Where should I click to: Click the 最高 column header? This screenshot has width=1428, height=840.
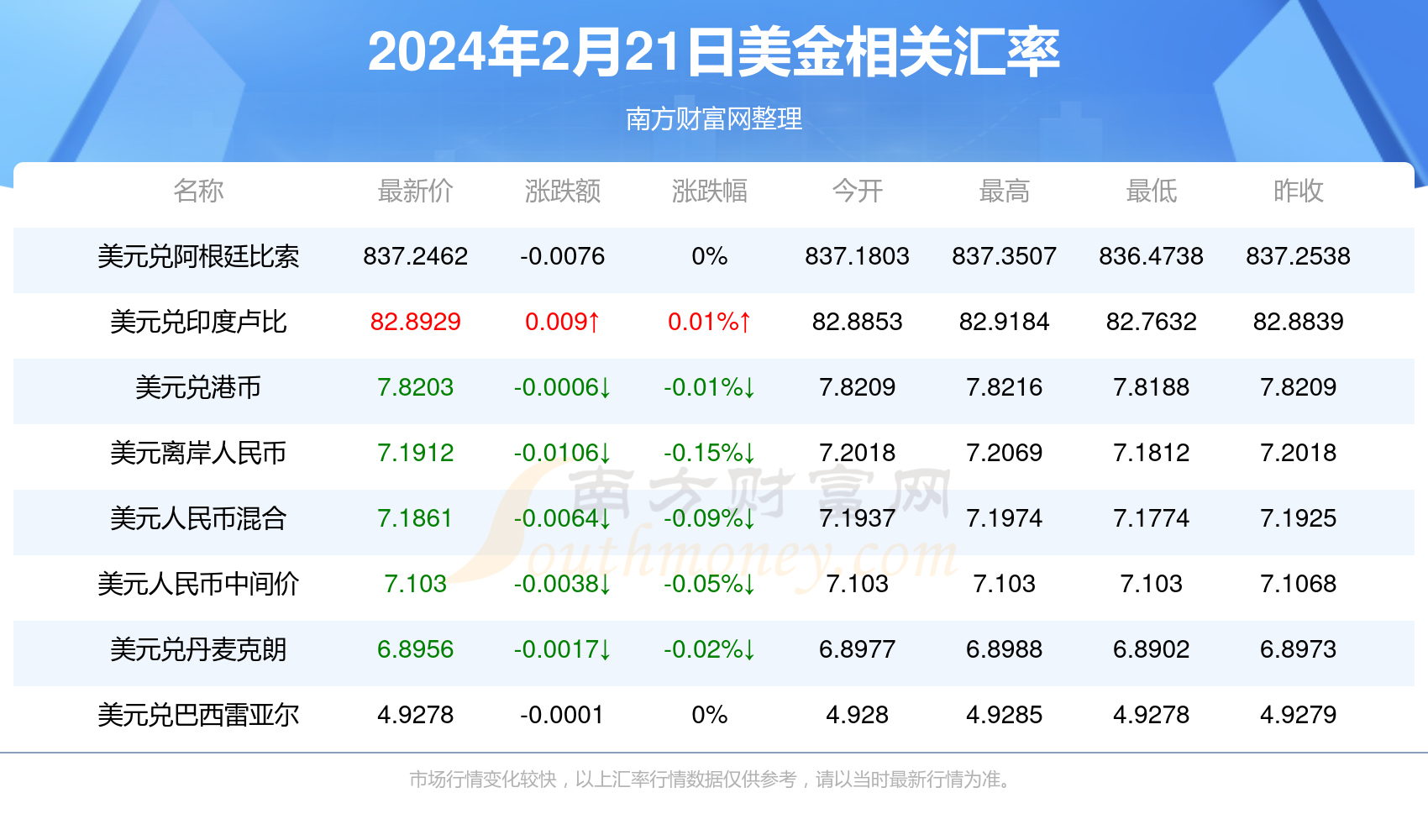coord(1004,191)
